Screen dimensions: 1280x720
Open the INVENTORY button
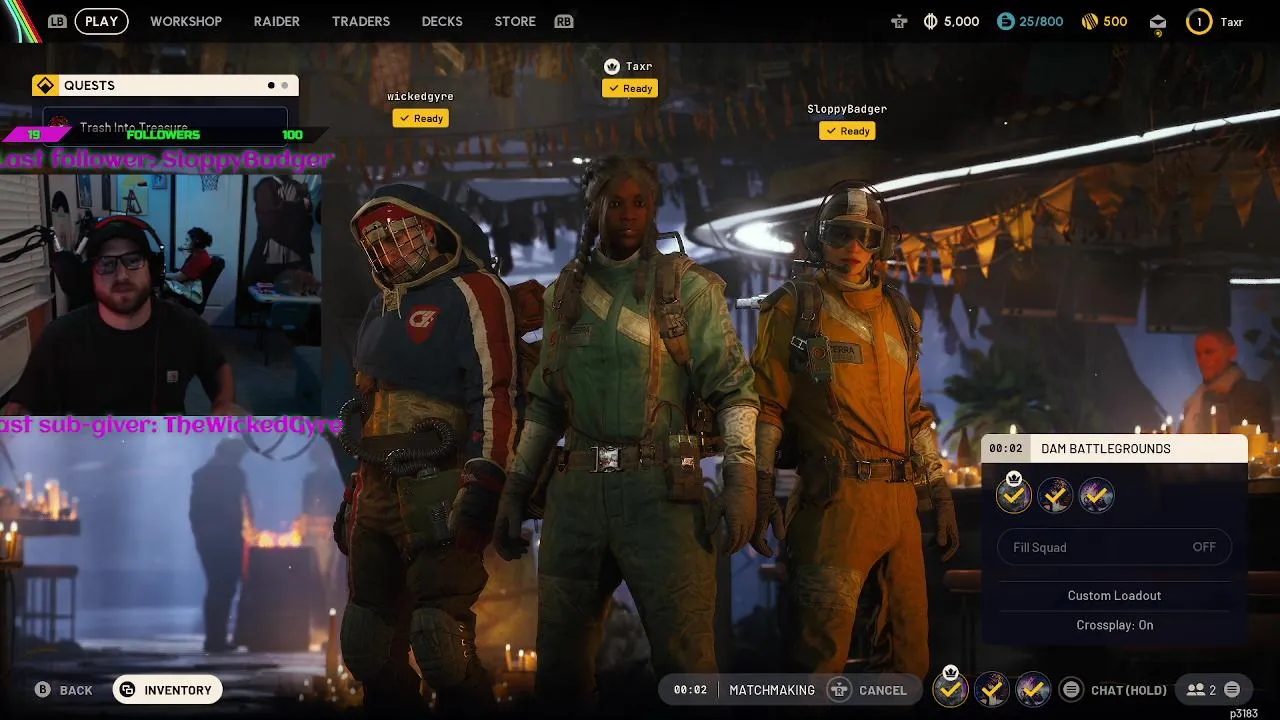(x=167, y=690)
